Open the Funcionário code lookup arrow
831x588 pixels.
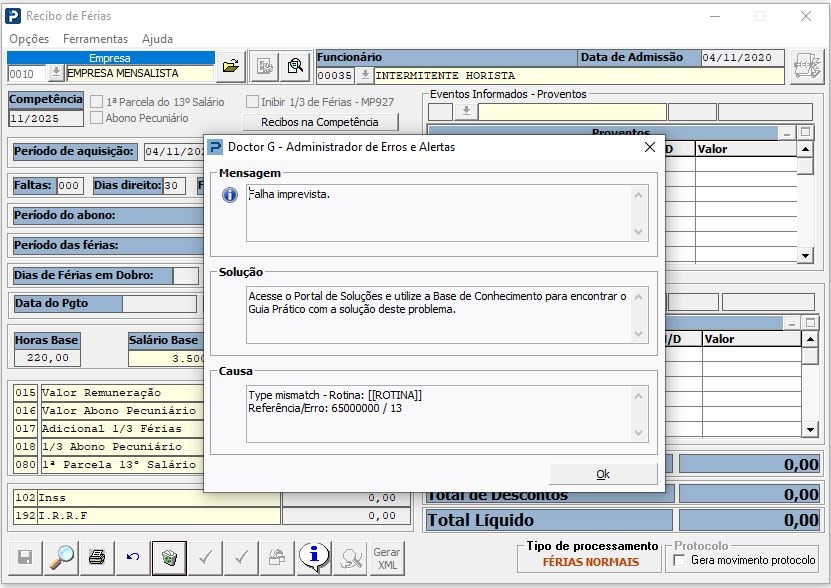point(365,75)
